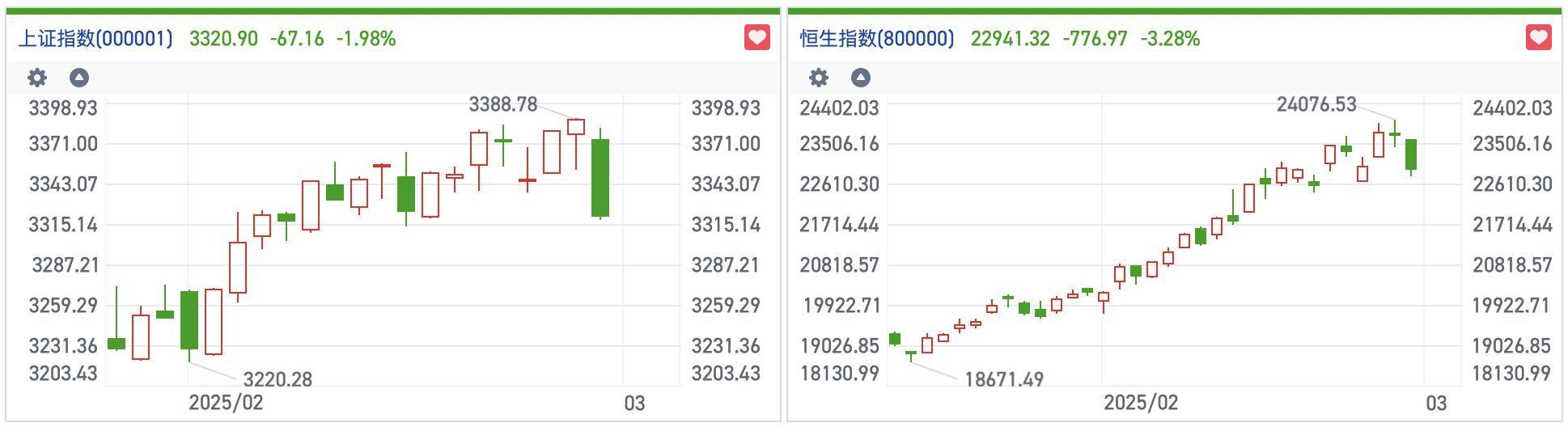The width and height of the screenshot is (1568, 427).
Task: Click the 03 month marker on 恒生指数 axis
Action: coord(1436,403)
